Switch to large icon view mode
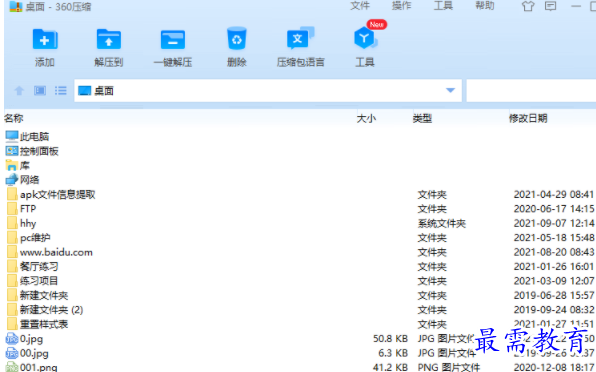This screenshot has width=596, height=372. pyautogui.click(x=40, y=90)
